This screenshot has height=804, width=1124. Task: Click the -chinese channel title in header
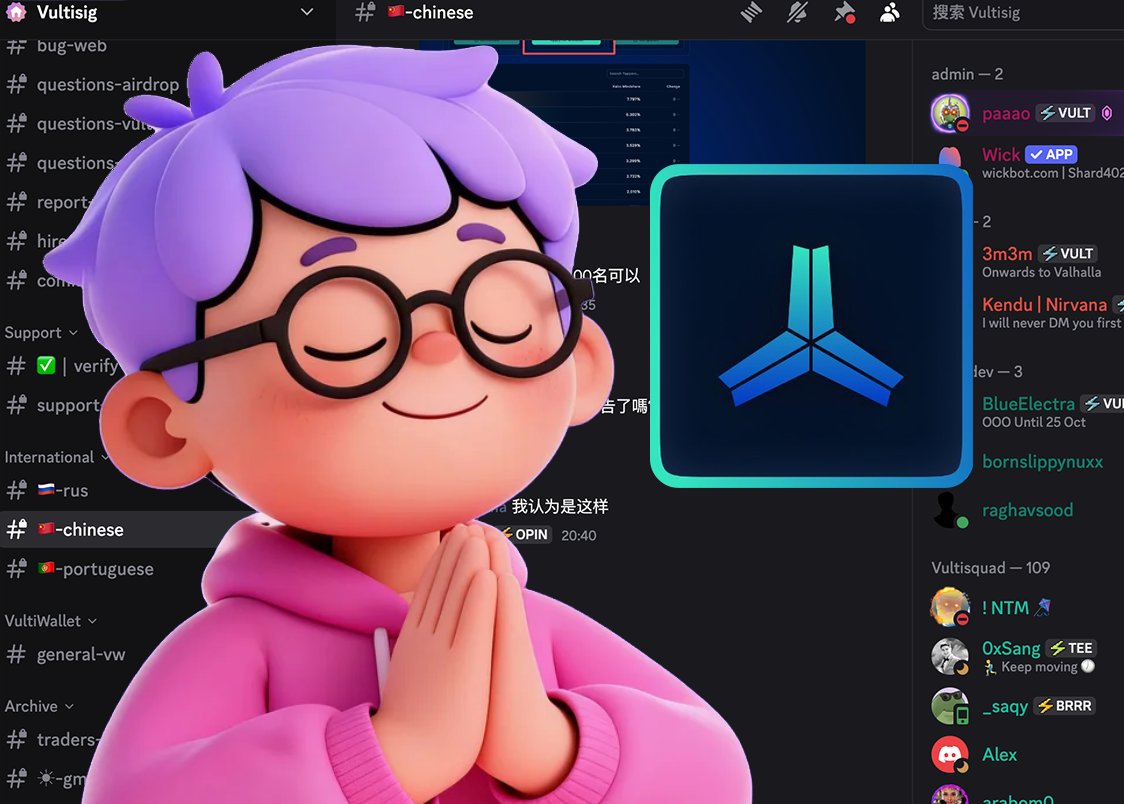(x=431, y=12)
